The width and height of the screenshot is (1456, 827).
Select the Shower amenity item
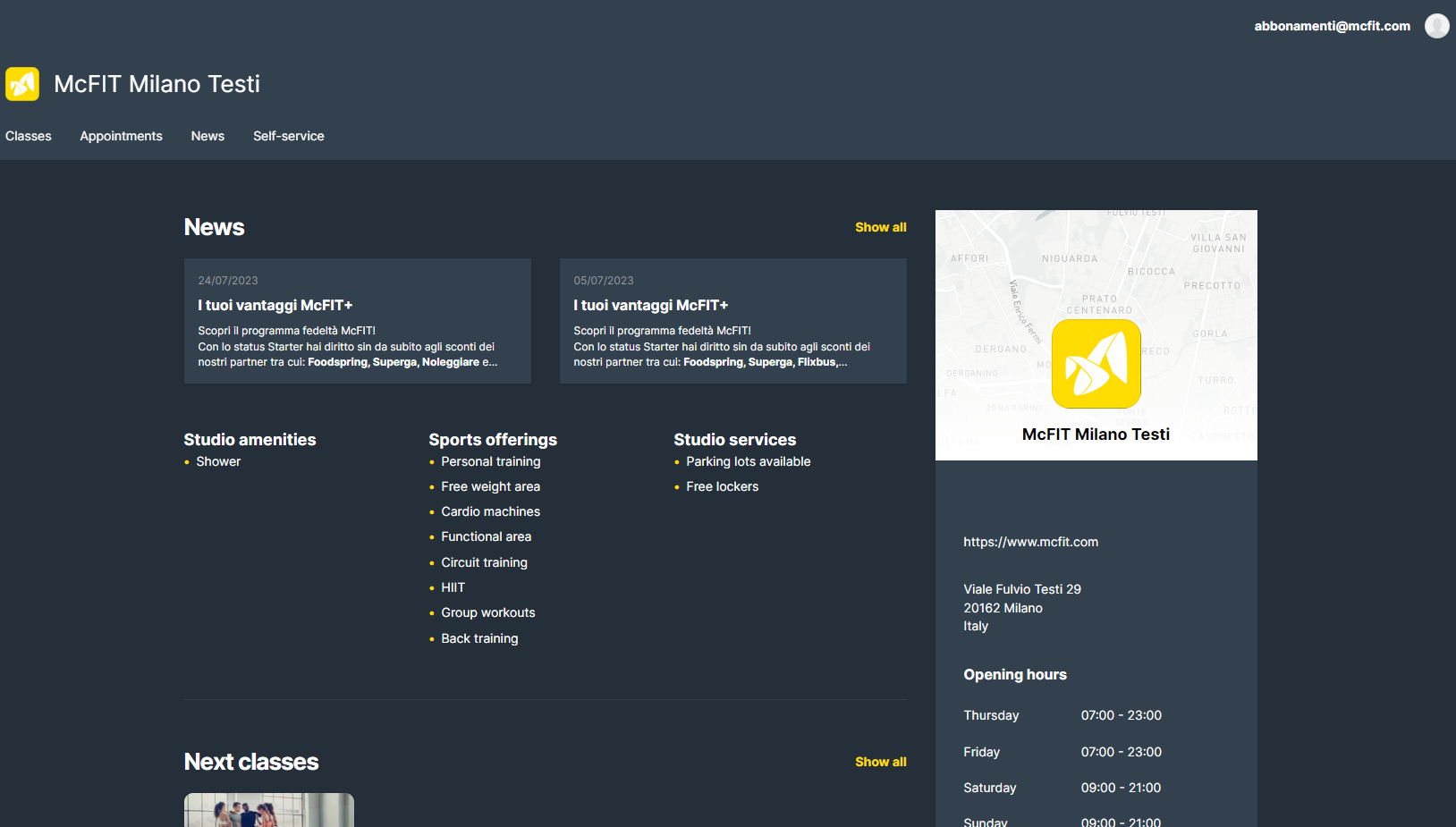click(x=218, y=461)
